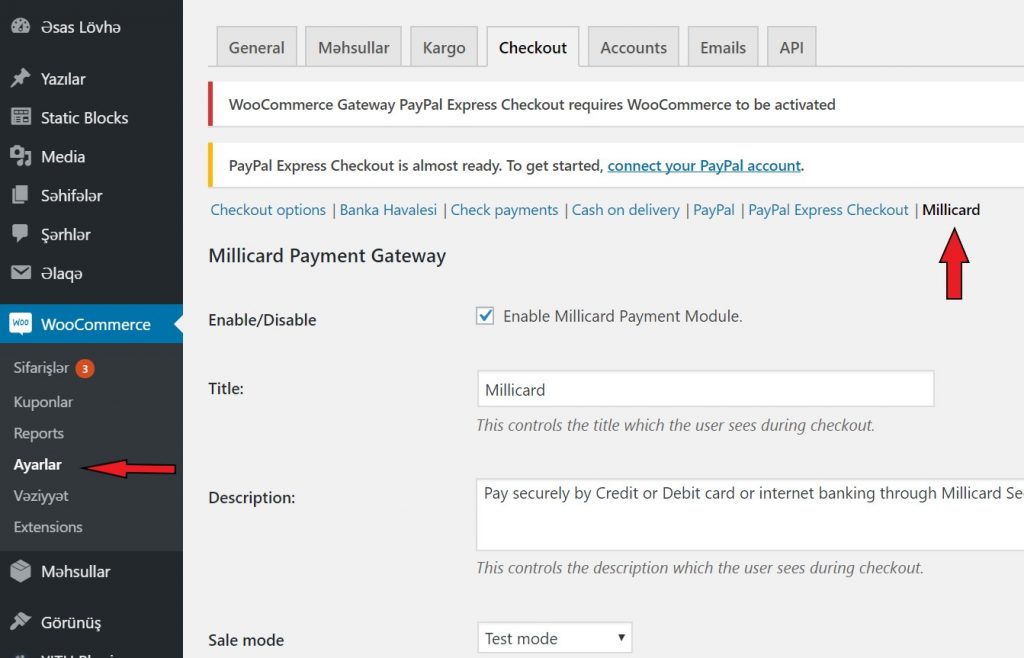Image resolution: width=1024 pixels, height=658 pixels.
Task: Follow the connect your PayPal account link
Action: tap(704, 166)
